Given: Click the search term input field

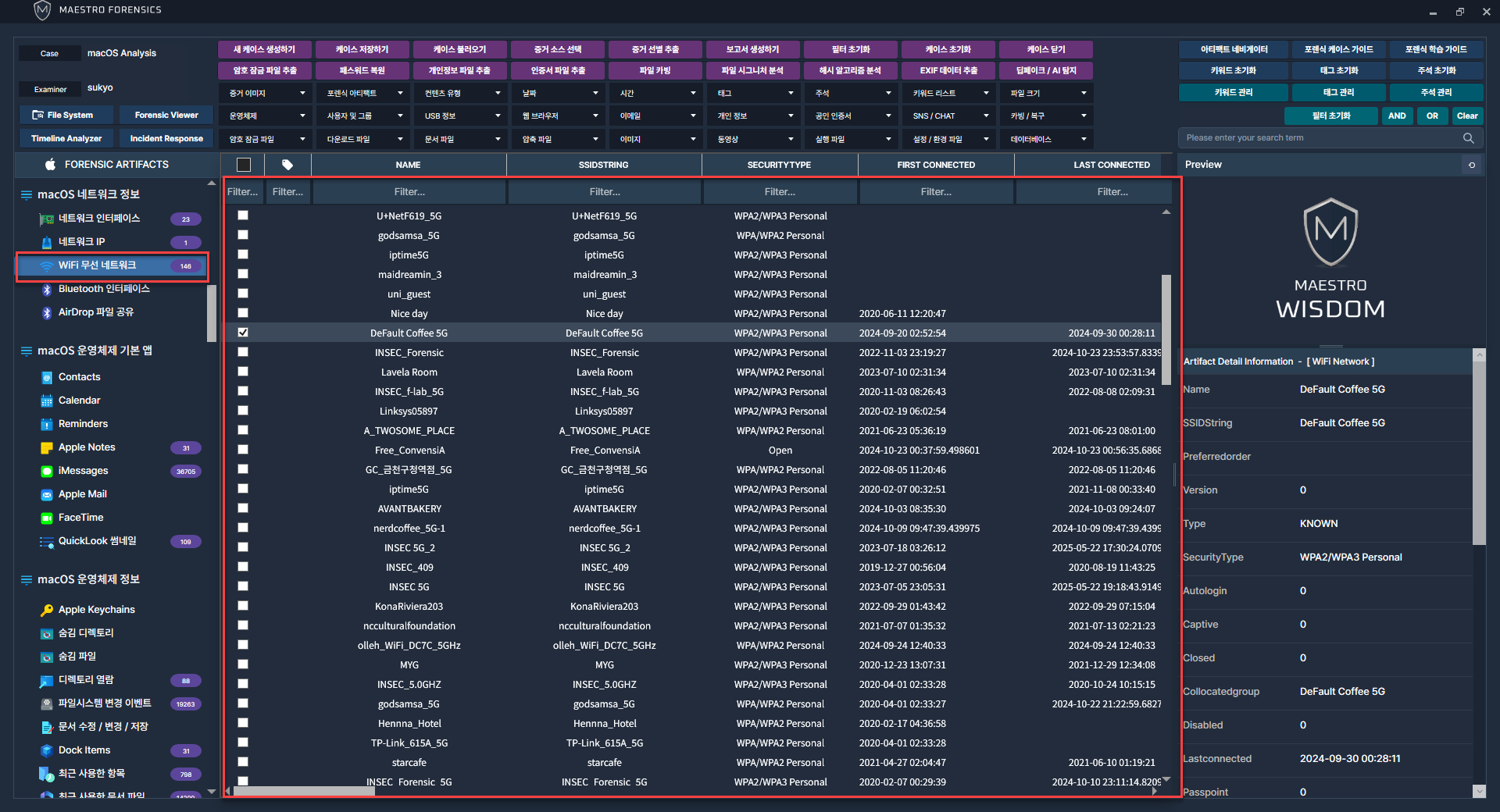Looking at the screenshot, I should click(x=1320, y=138).
